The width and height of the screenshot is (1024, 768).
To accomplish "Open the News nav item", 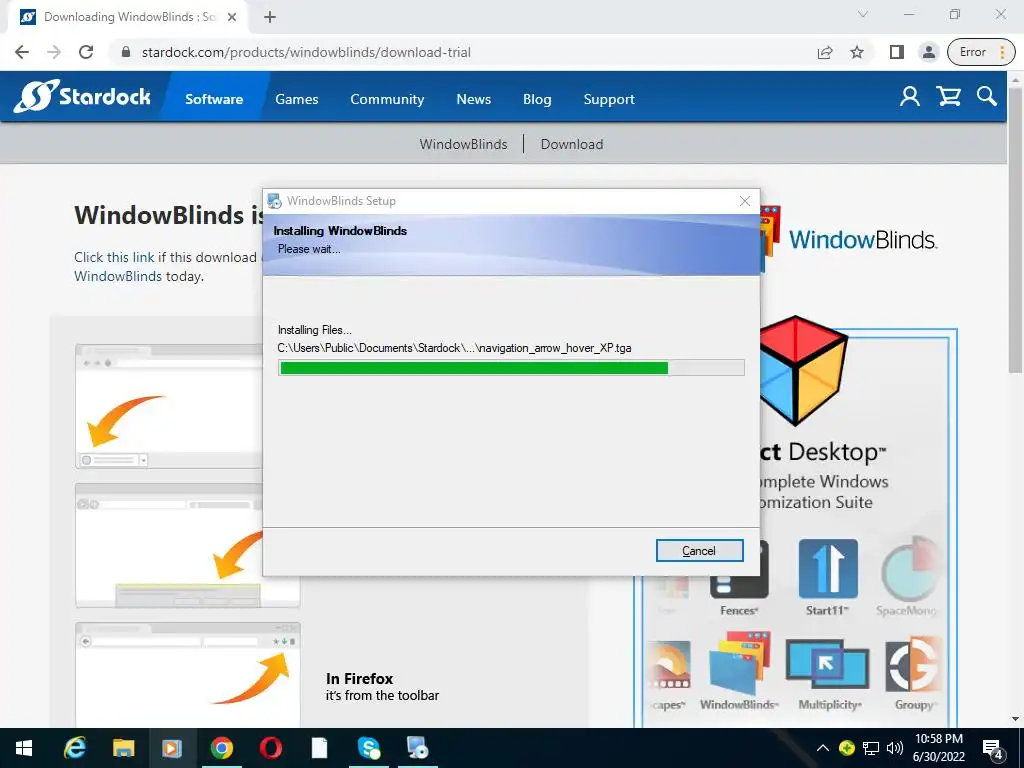I will click(x=473, y=99).
